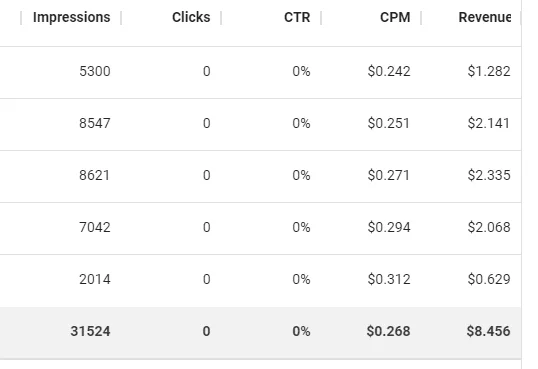Click the Clicks value in the 5300 row
This screenshot has width=538, height=369.
click(207, 71)
